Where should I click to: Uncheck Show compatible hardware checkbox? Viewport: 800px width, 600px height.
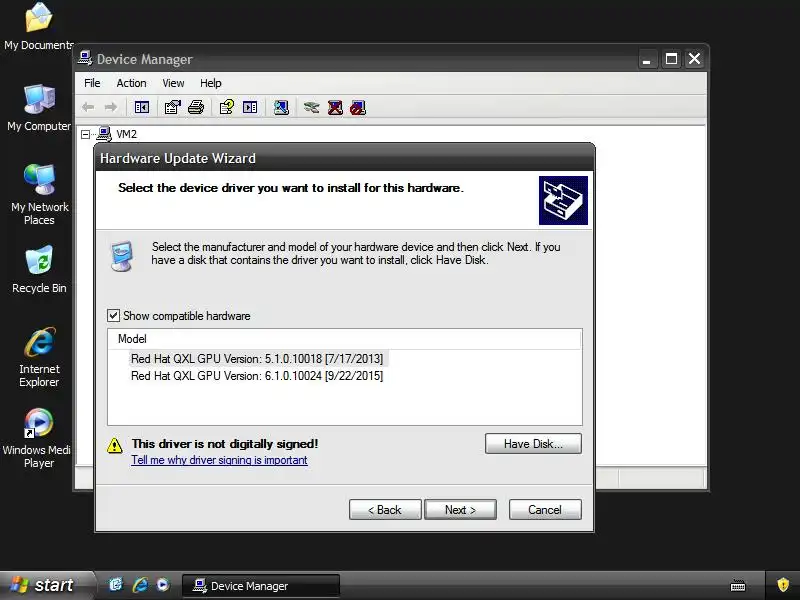113,315
